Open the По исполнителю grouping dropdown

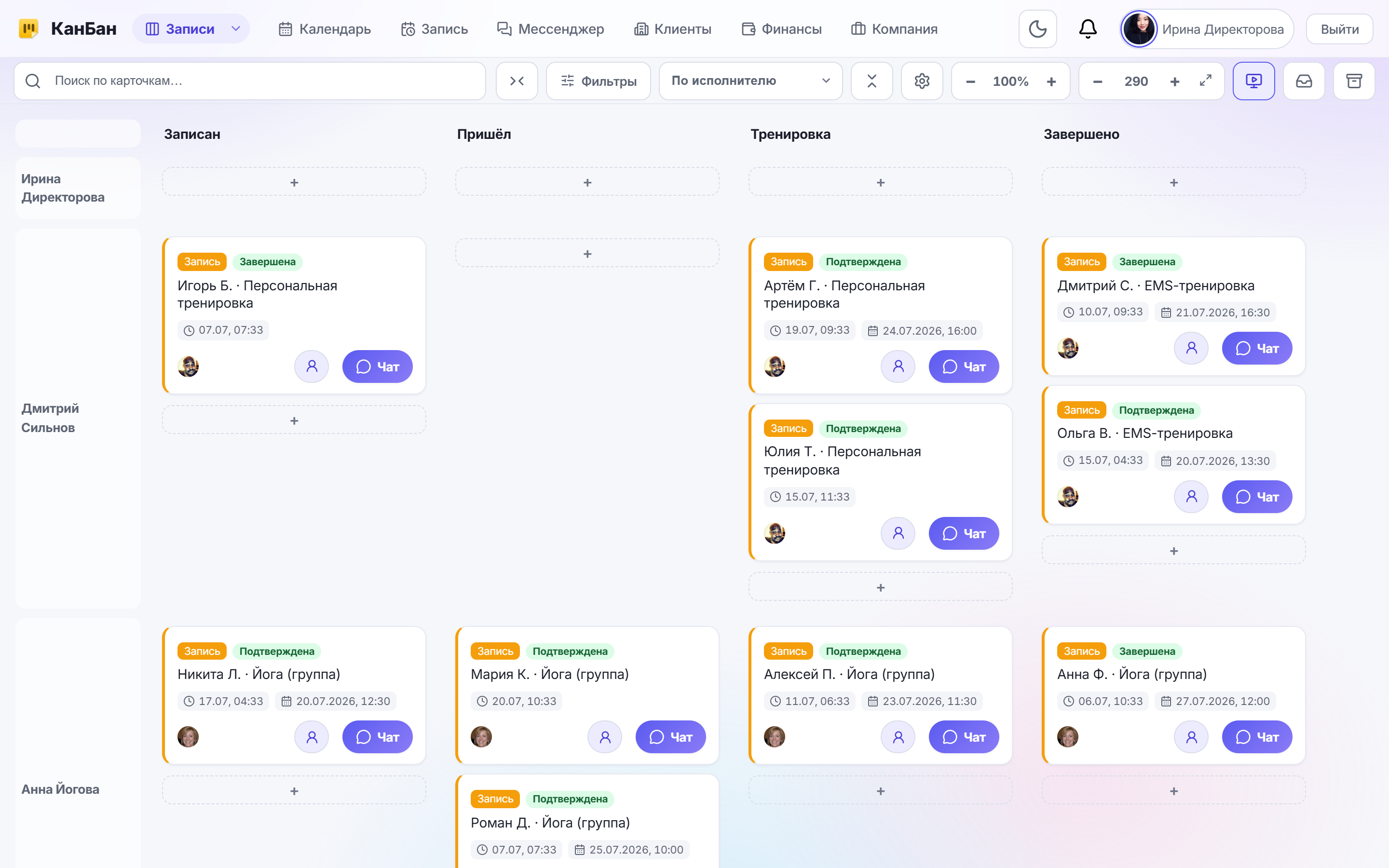tap(750, 81)
